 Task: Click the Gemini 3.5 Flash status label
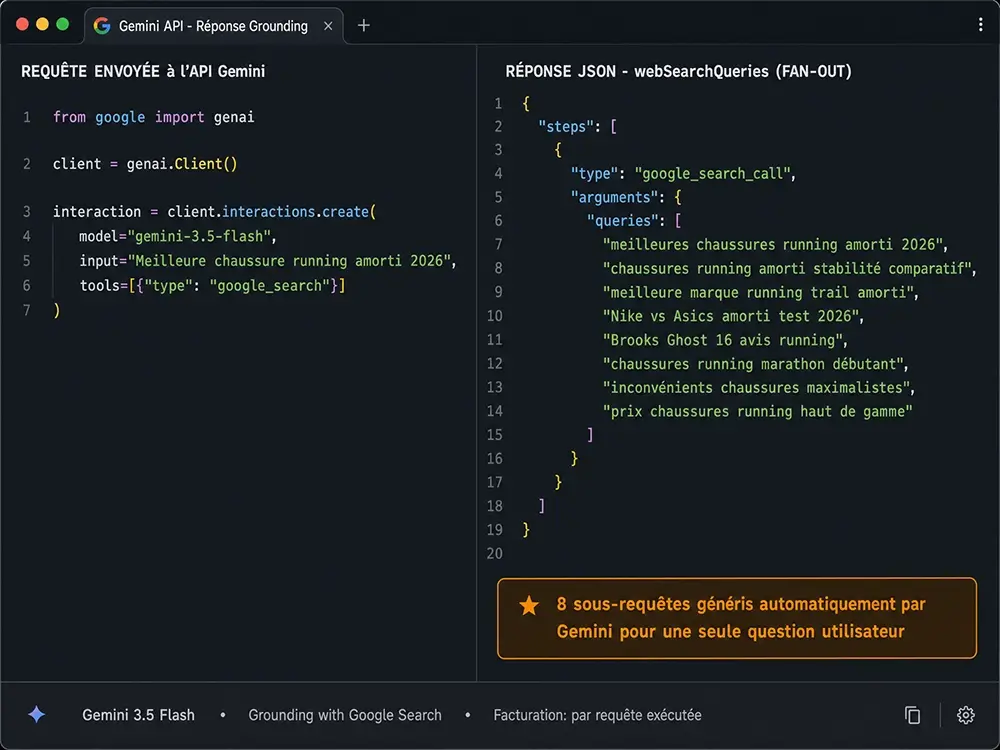coord(138,715)
